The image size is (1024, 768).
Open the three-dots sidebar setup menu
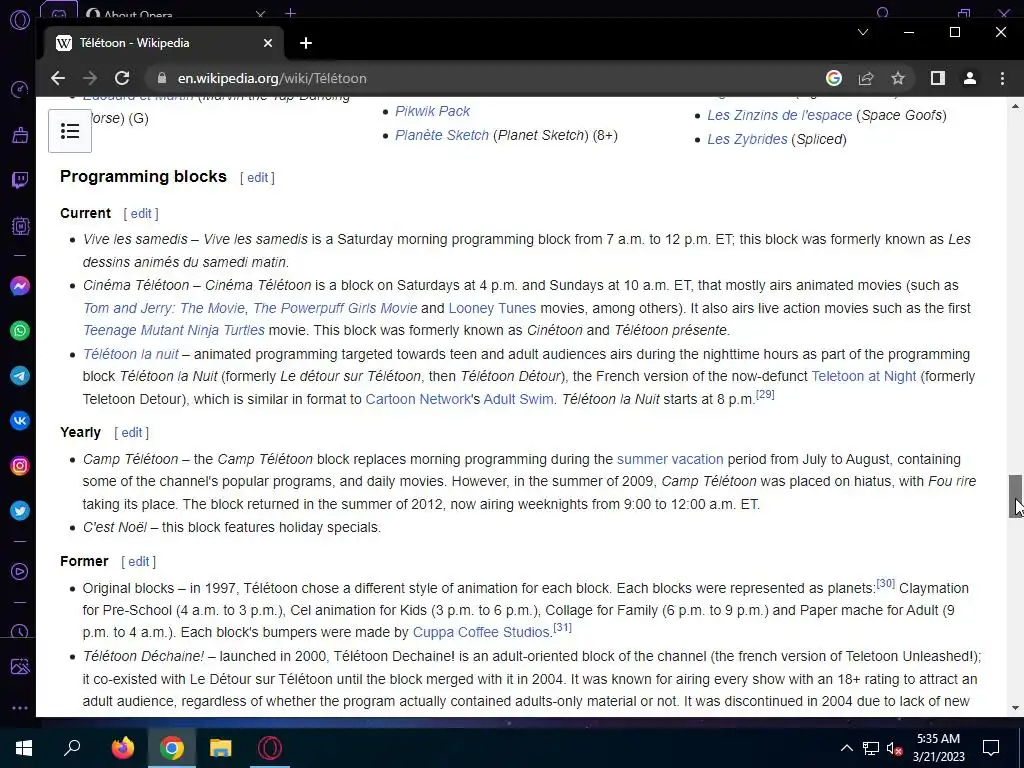pos(20,708)
